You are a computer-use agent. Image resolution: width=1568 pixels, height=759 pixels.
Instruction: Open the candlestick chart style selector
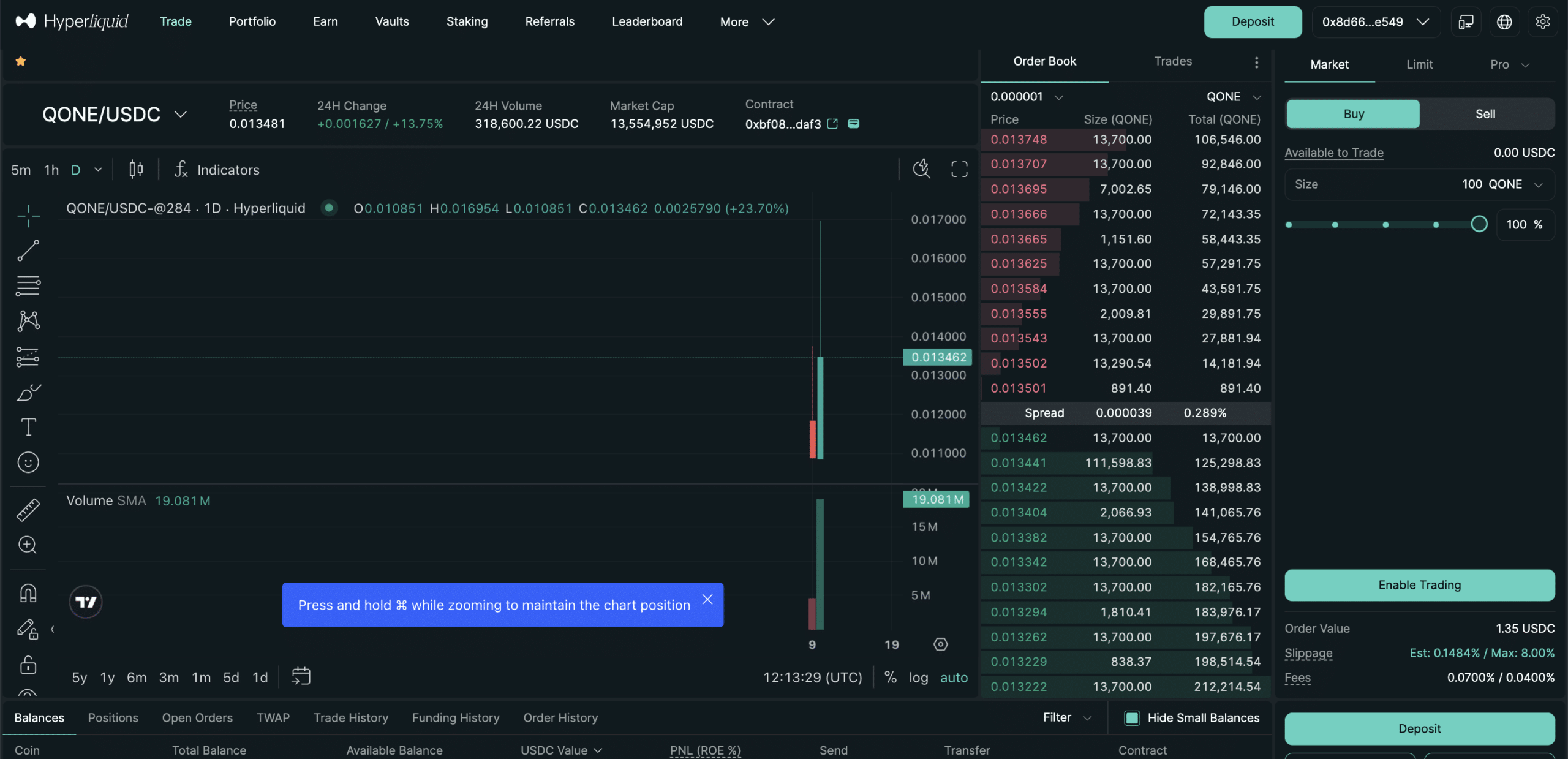pyautogui.click(x=136, y=169)
